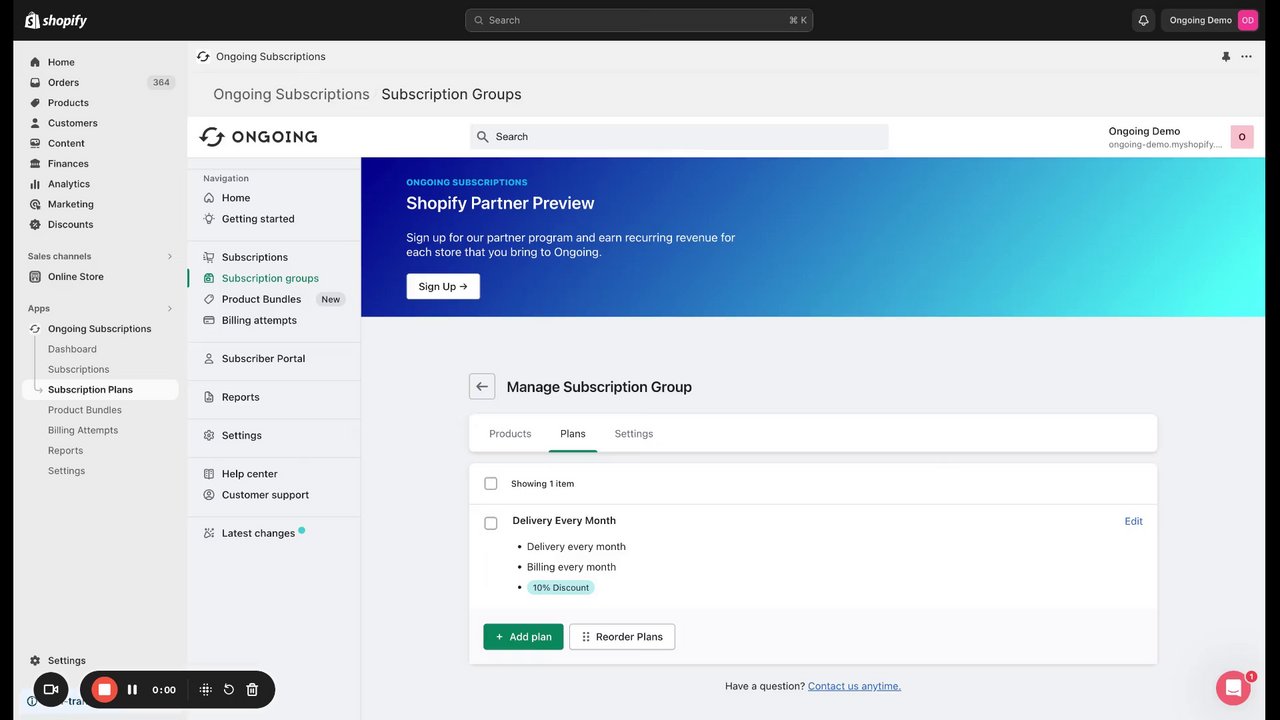Open the chat bubble widget
This screenshot has height=720, width=1280.
click(x=1233, y=688)
